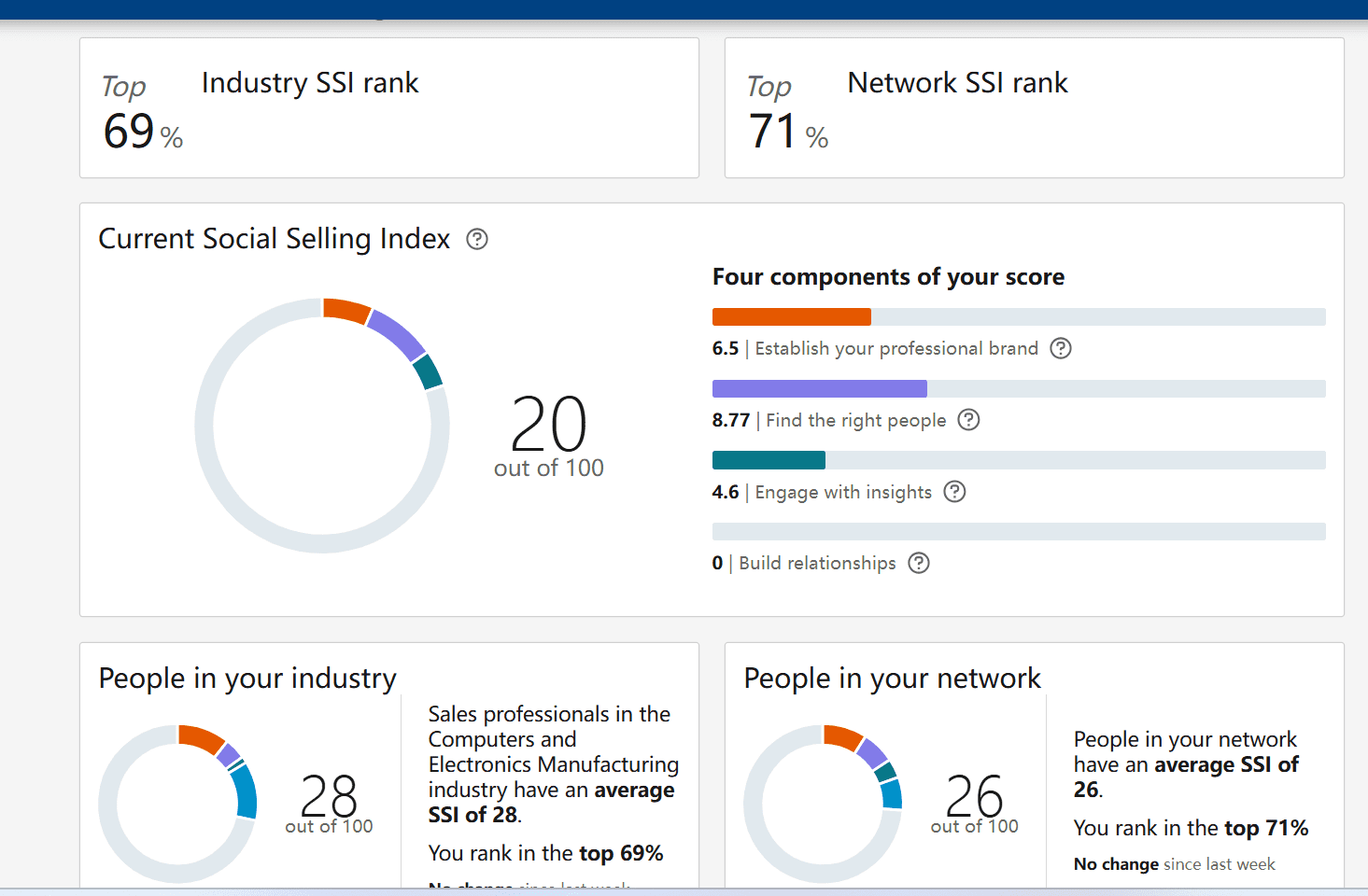Click the People in your network donut chart
Viewport: 1368px width, 896px height.
tap(823, 804)
